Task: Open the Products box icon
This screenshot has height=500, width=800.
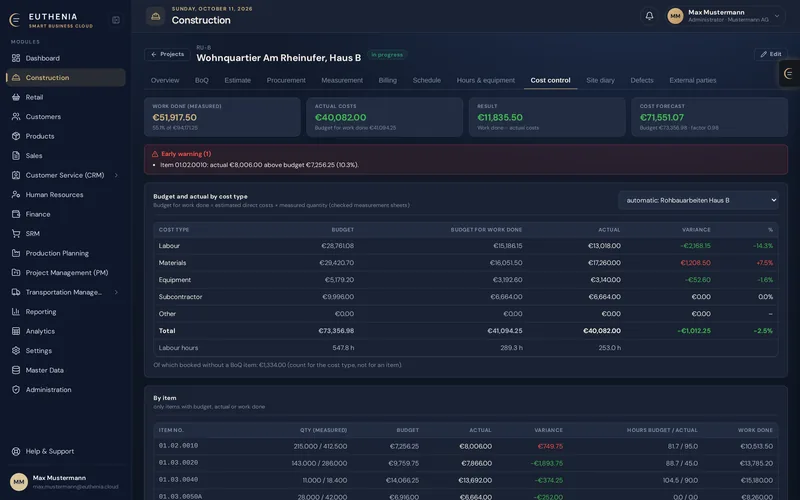Action: [x=16, y=136]
